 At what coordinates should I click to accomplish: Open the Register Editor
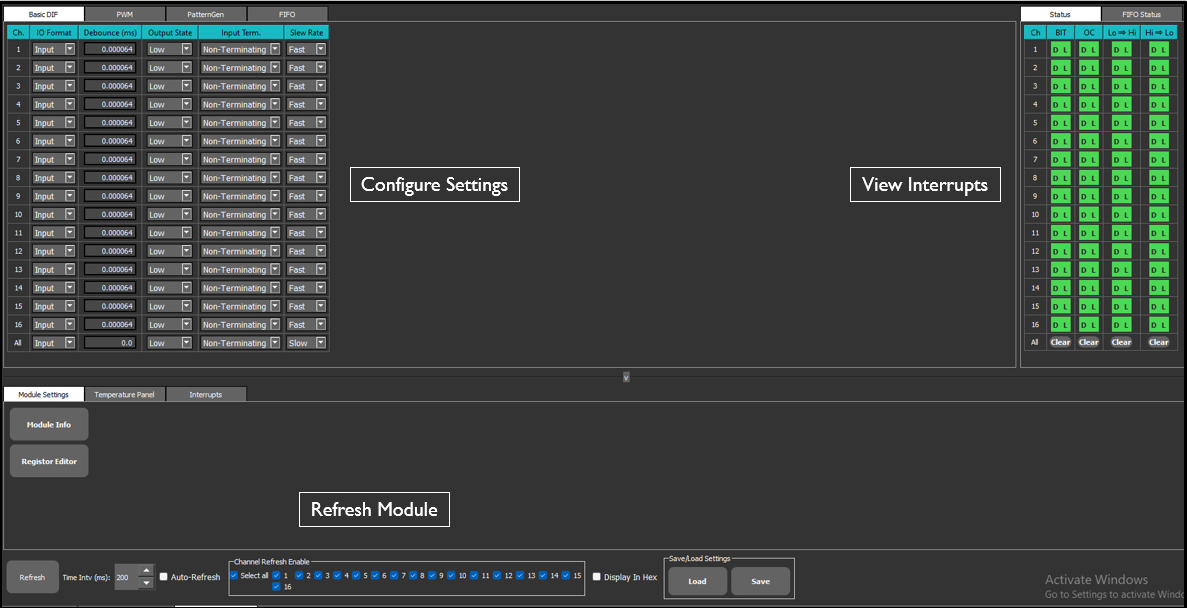(x=48, y=460)
